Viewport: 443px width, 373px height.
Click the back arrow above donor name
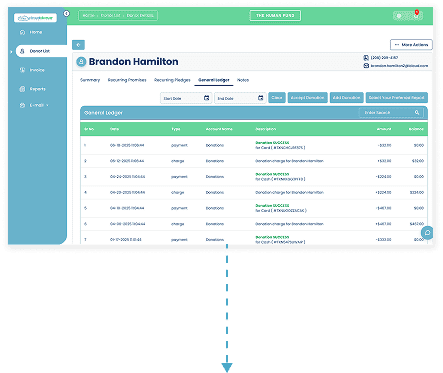(x=78, y=45)
